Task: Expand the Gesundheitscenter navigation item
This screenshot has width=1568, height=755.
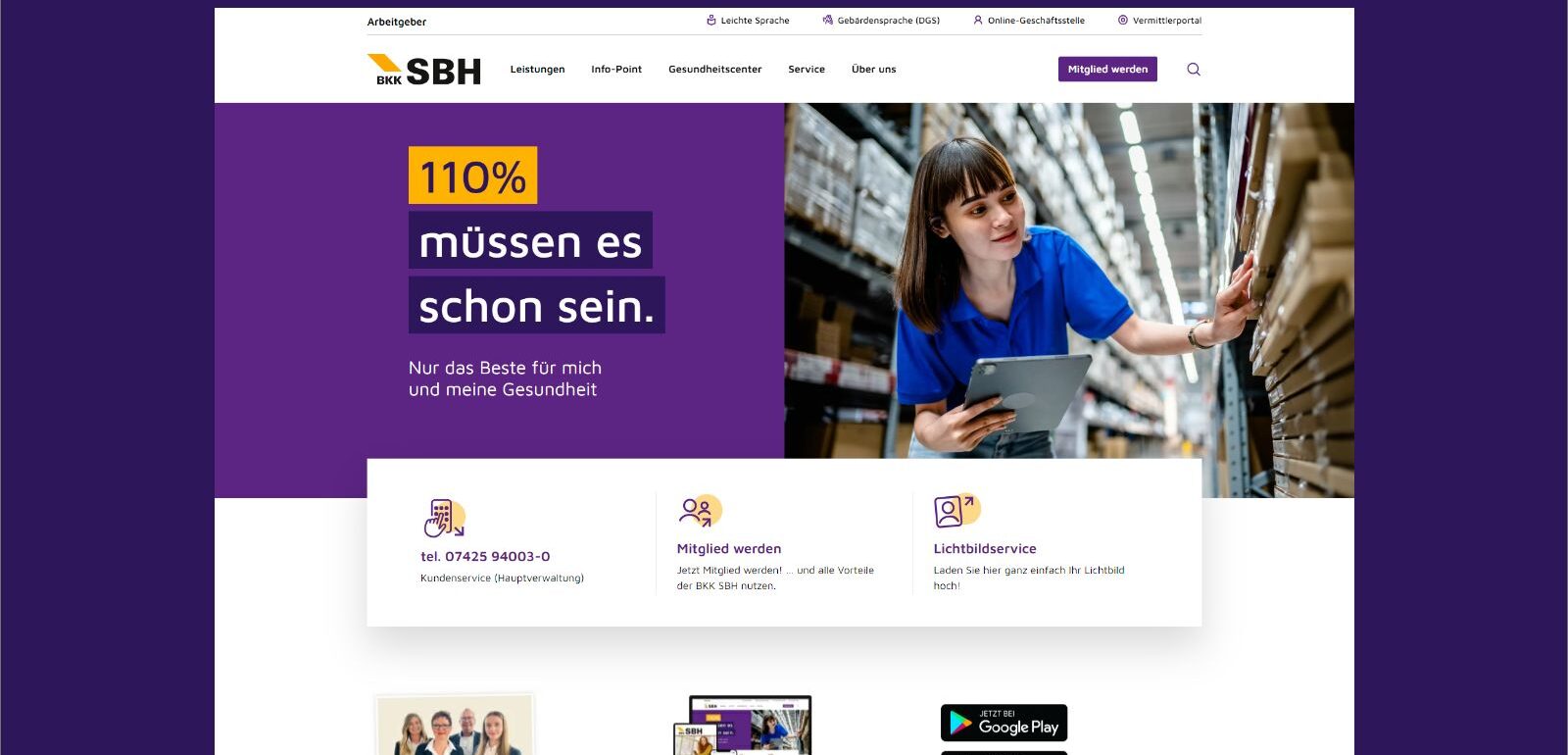Action: (x=714, y=70)
